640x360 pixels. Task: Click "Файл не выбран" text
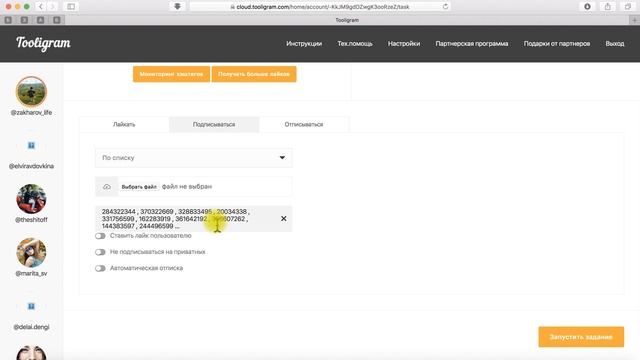187,187
